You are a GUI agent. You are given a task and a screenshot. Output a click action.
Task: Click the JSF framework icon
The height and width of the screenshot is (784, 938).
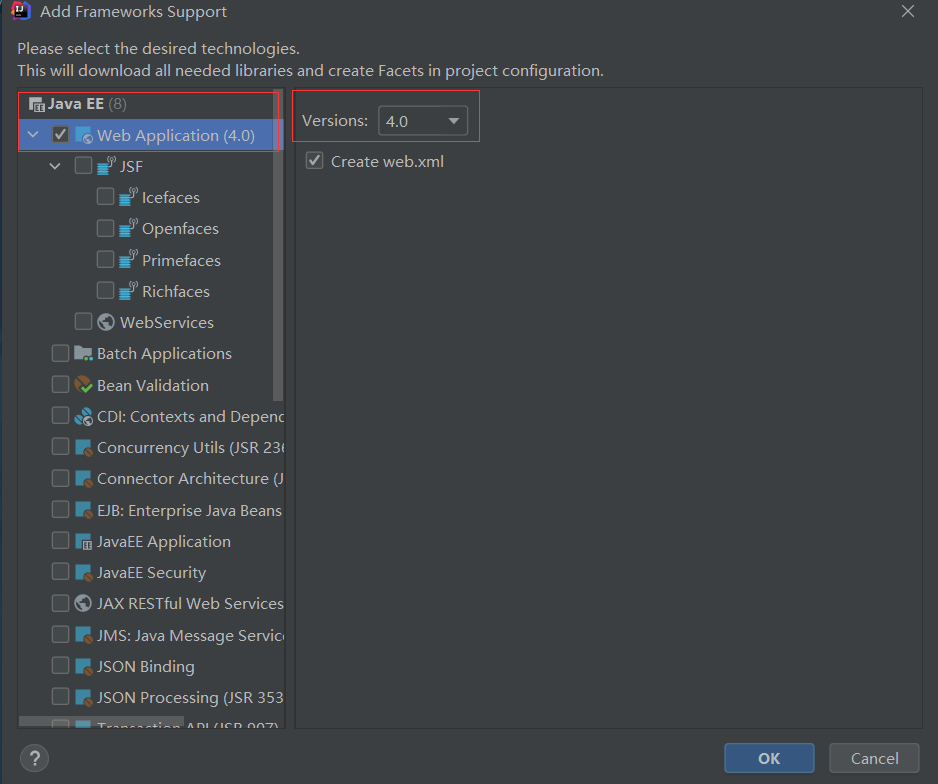click(106, 166)
